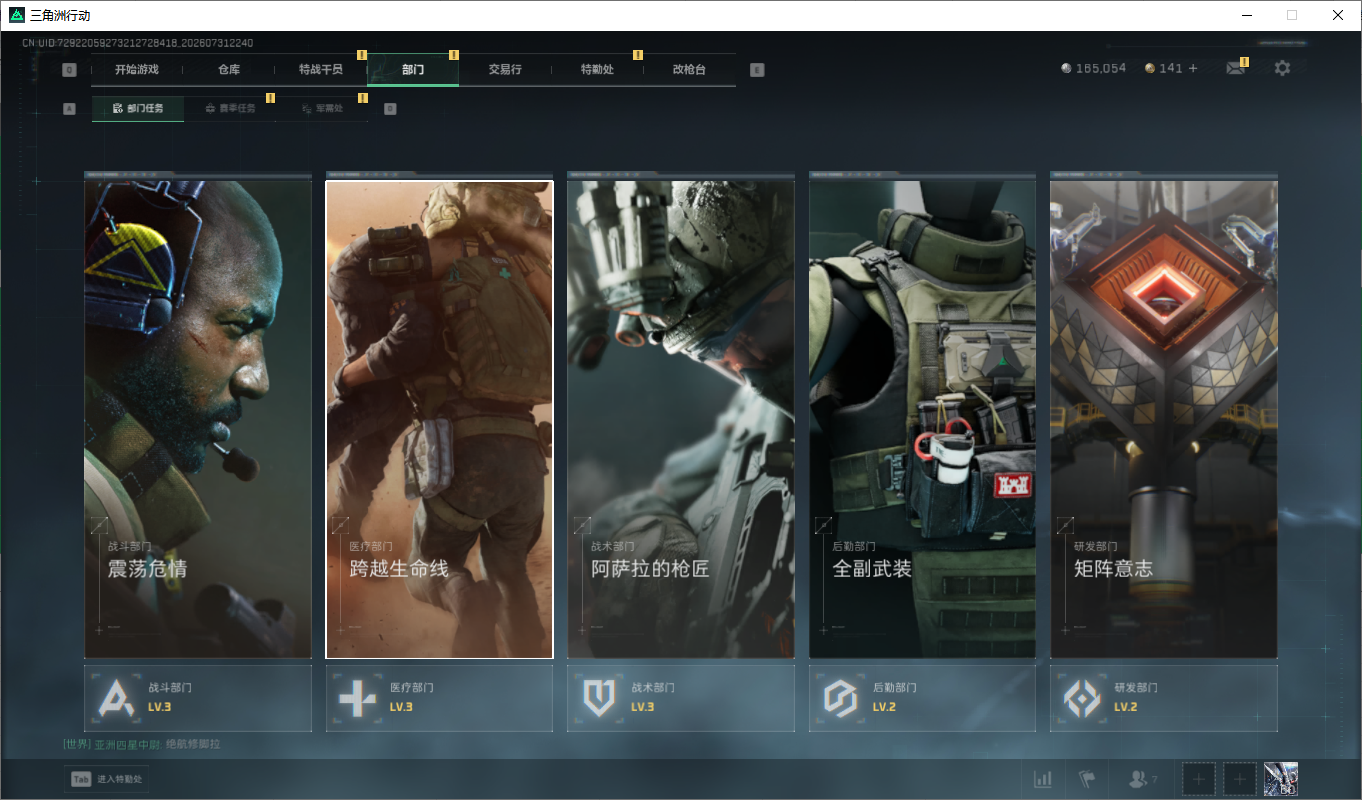This screenshot has height=800, width=1362.
Task: Open the 交易行 tab
Action: coord(505,70)
